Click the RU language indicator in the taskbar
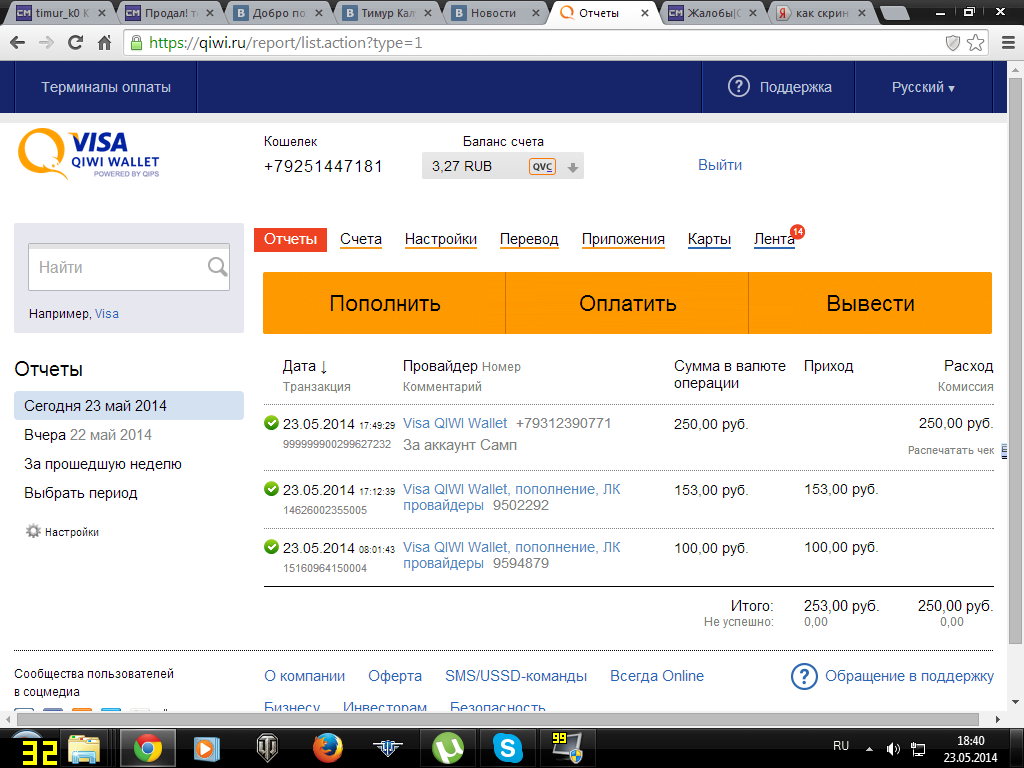Screen dimensions: 1024x768 [x=841, y=746]
